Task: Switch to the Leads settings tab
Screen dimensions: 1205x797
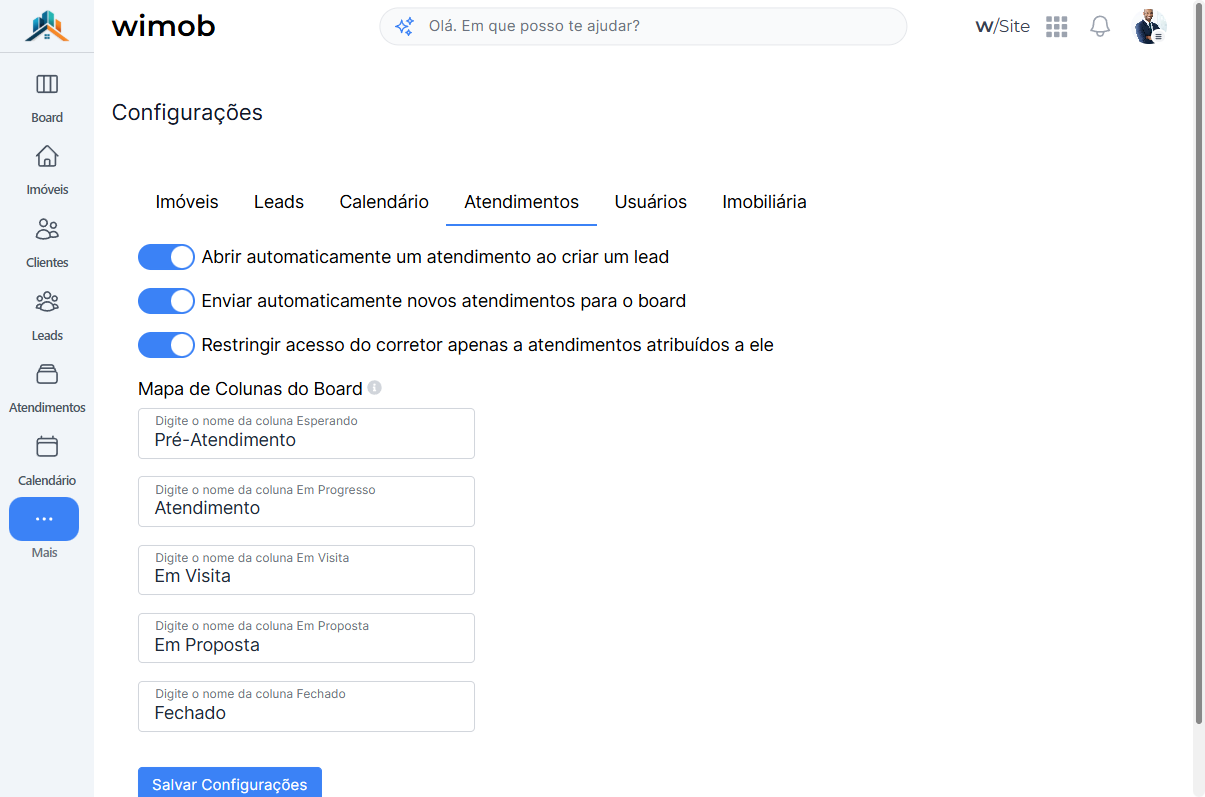Action: (x=279, y=202)
